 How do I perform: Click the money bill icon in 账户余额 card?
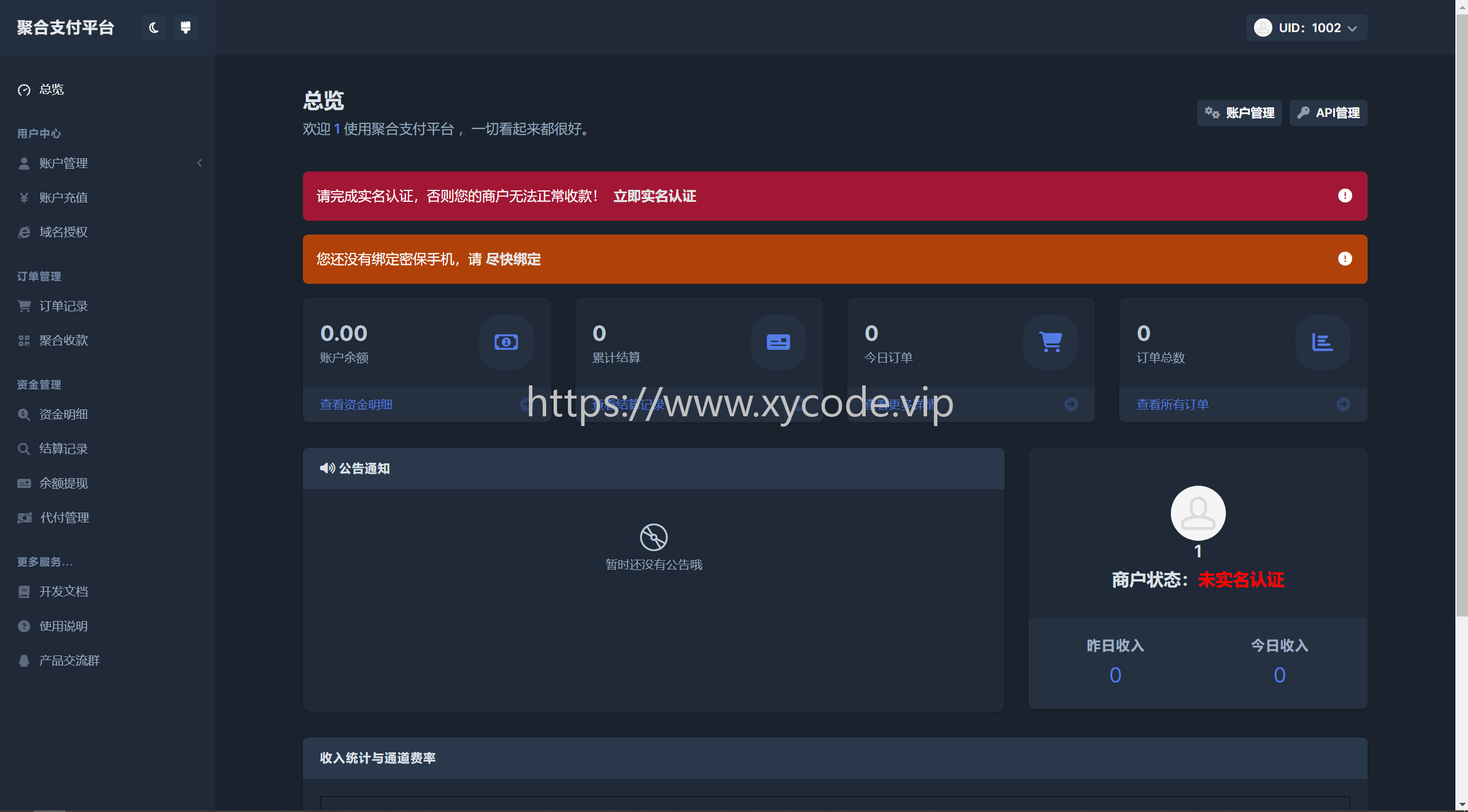pyautogui.click(x=506, y=342)
